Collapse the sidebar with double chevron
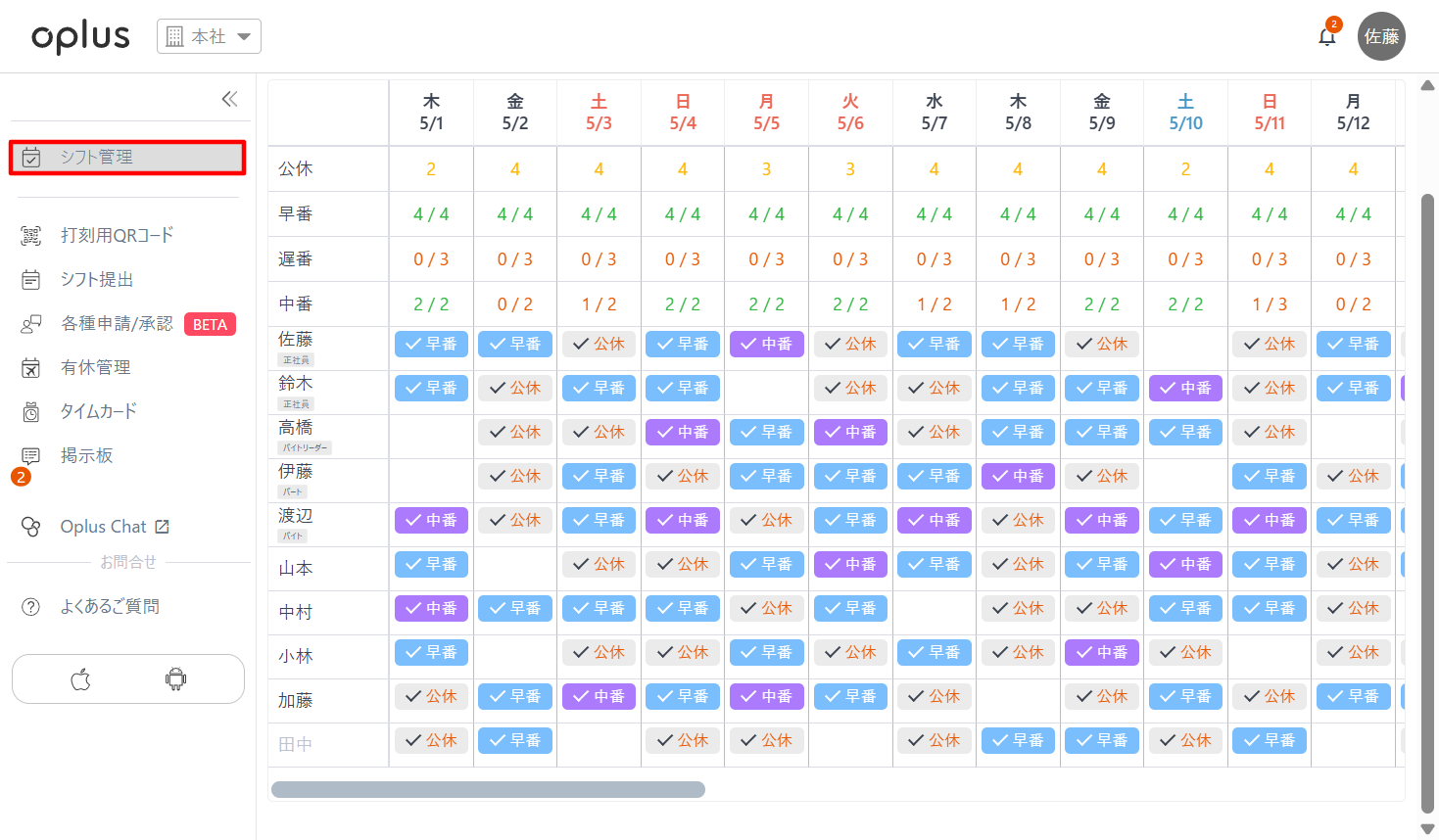 pos(229,99)
